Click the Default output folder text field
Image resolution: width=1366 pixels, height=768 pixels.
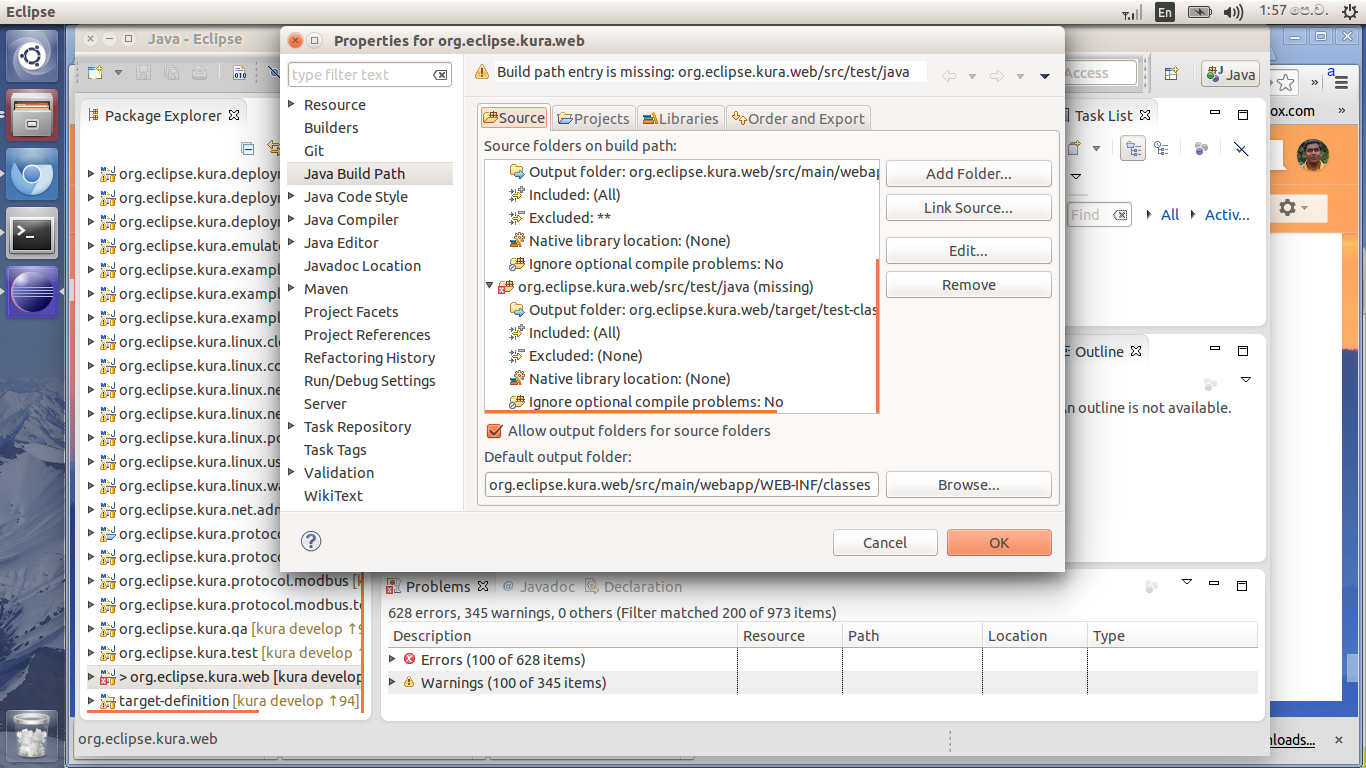(682, 485)
